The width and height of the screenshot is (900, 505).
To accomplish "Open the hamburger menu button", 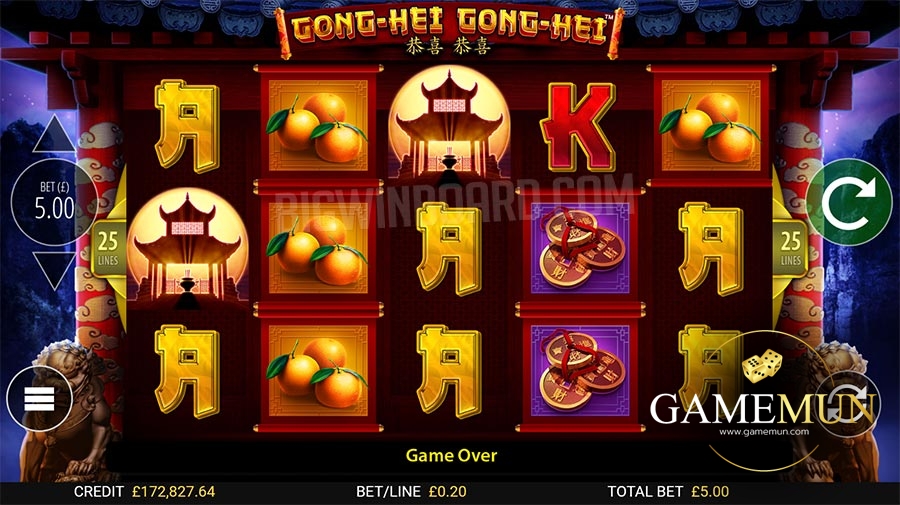I will pos(40,399).
